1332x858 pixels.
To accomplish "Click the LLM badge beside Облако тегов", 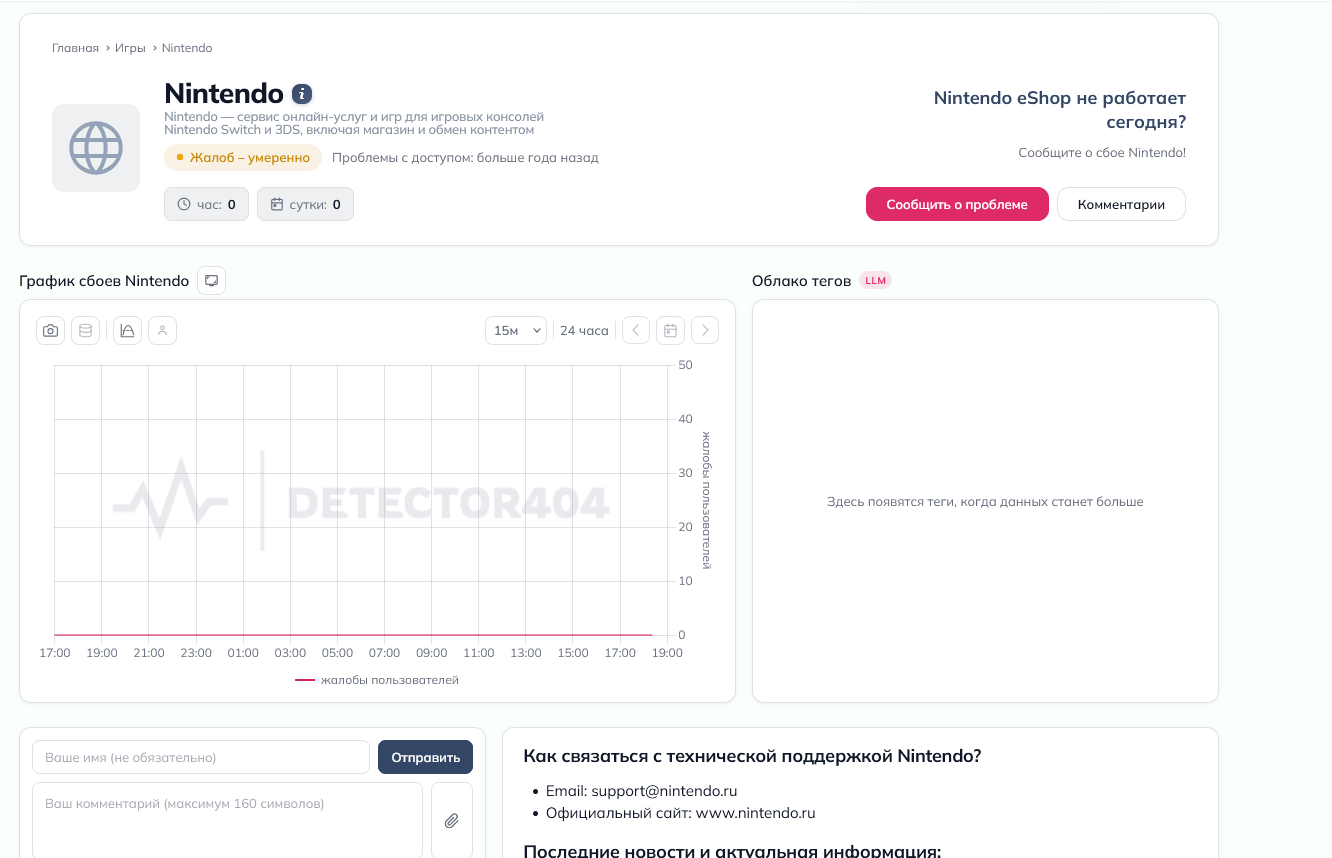I will (875, 281).
